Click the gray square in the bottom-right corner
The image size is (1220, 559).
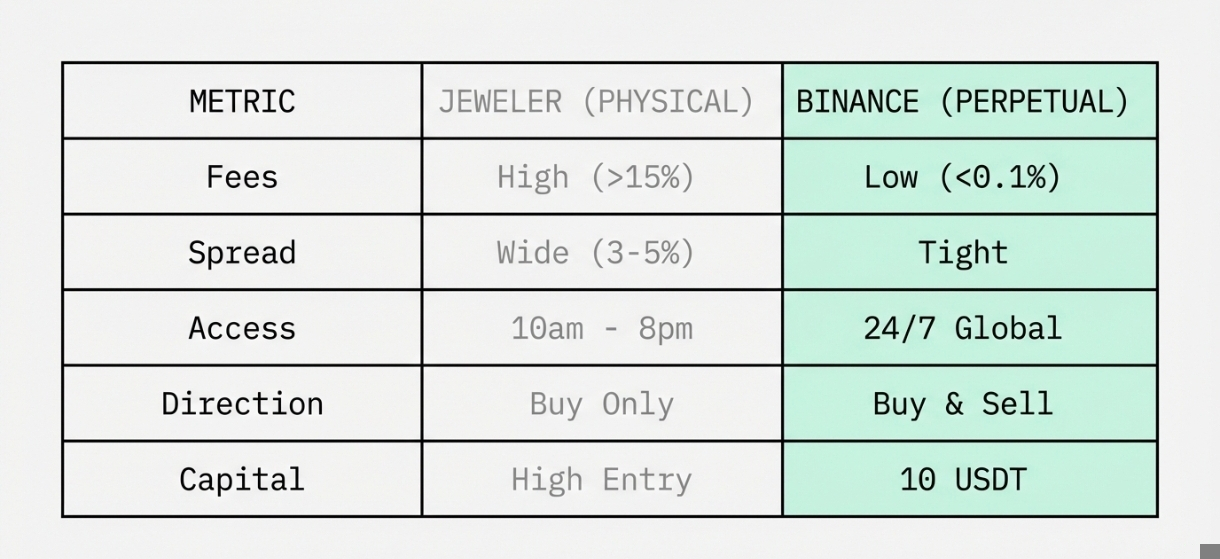click(x=1210, y=550)
